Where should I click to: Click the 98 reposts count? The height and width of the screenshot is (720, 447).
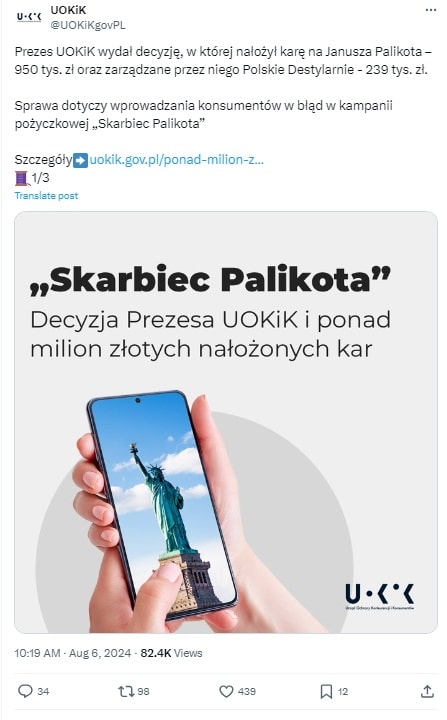point(143,692)
